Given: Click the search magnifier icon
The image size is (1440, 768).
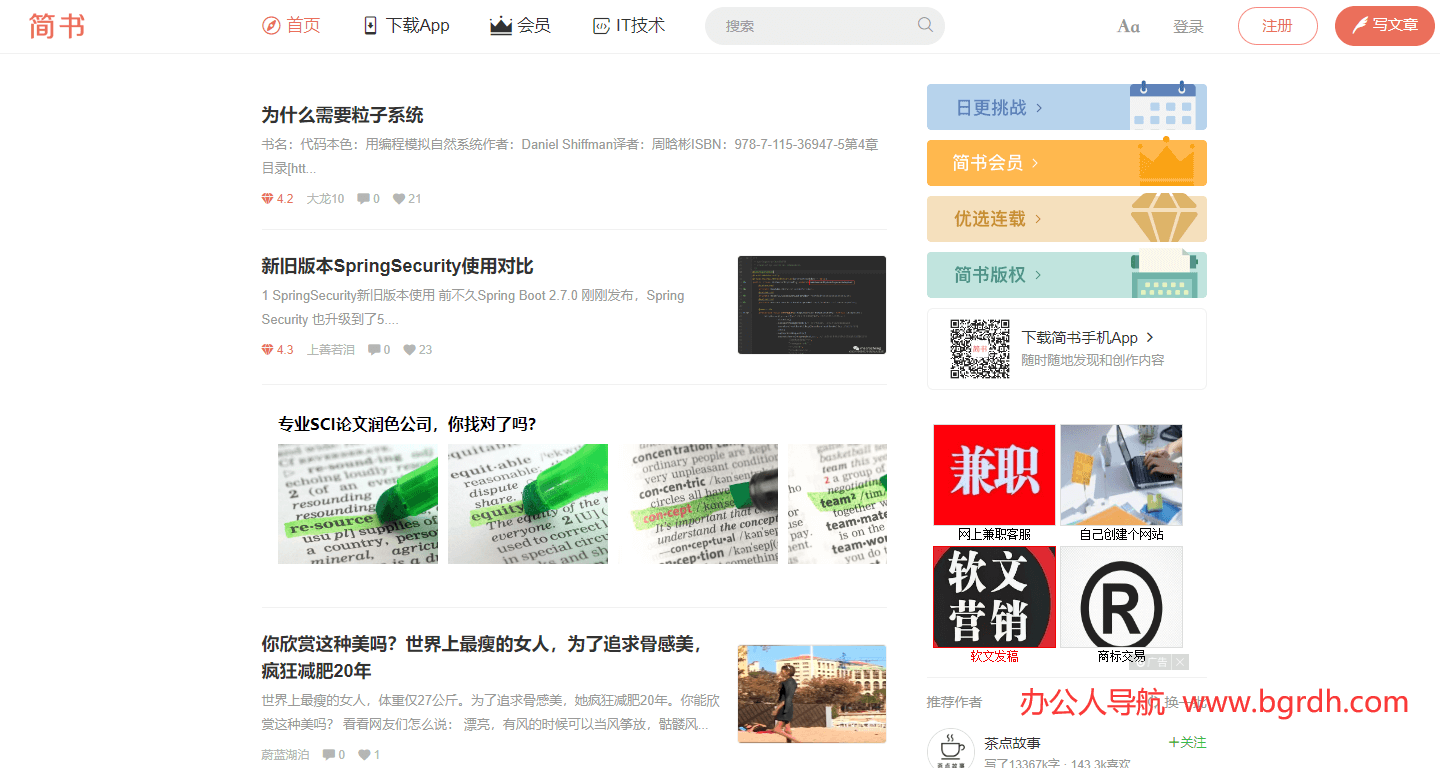Looking at the screenshot, I should (x=924, y=25).
